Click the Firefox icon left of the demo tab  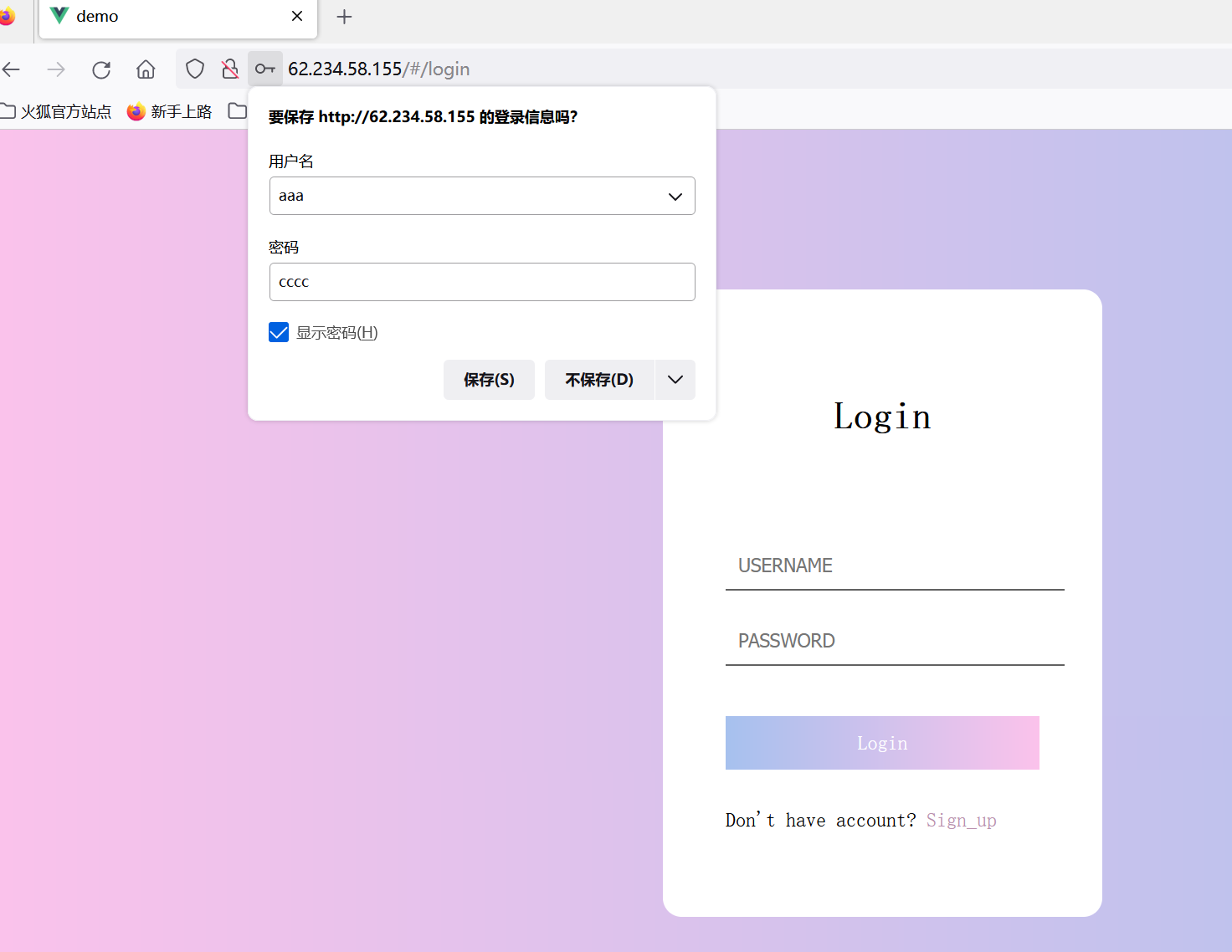(x=7, y=17)
